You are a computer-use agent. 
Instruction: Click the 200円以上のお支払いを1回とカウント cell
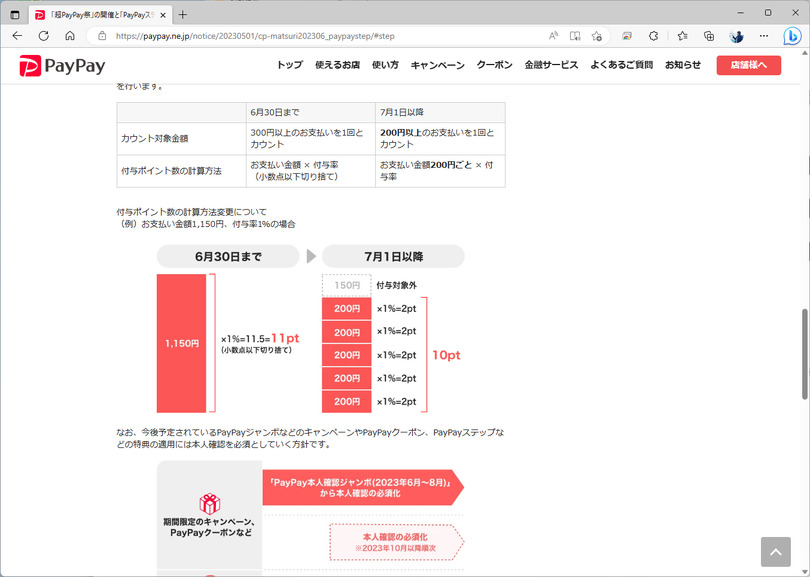tap(440, 138)
